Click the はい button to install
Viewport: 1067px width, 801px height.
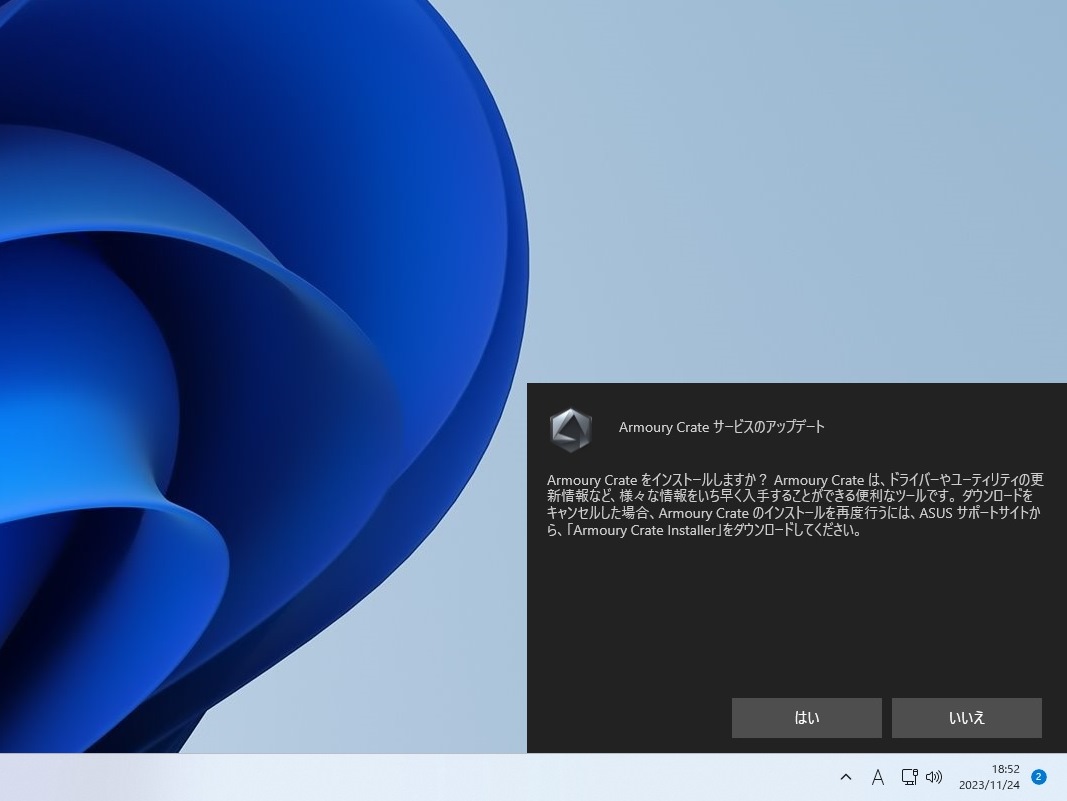coord(806,717)
